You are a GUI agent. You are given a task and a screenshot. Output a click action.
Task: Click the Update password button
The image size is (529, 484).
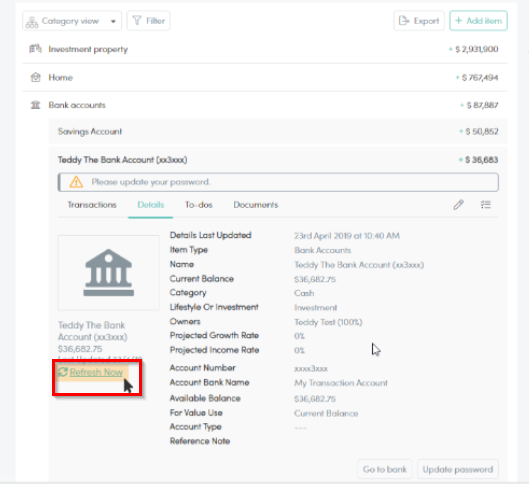[458, 469]
